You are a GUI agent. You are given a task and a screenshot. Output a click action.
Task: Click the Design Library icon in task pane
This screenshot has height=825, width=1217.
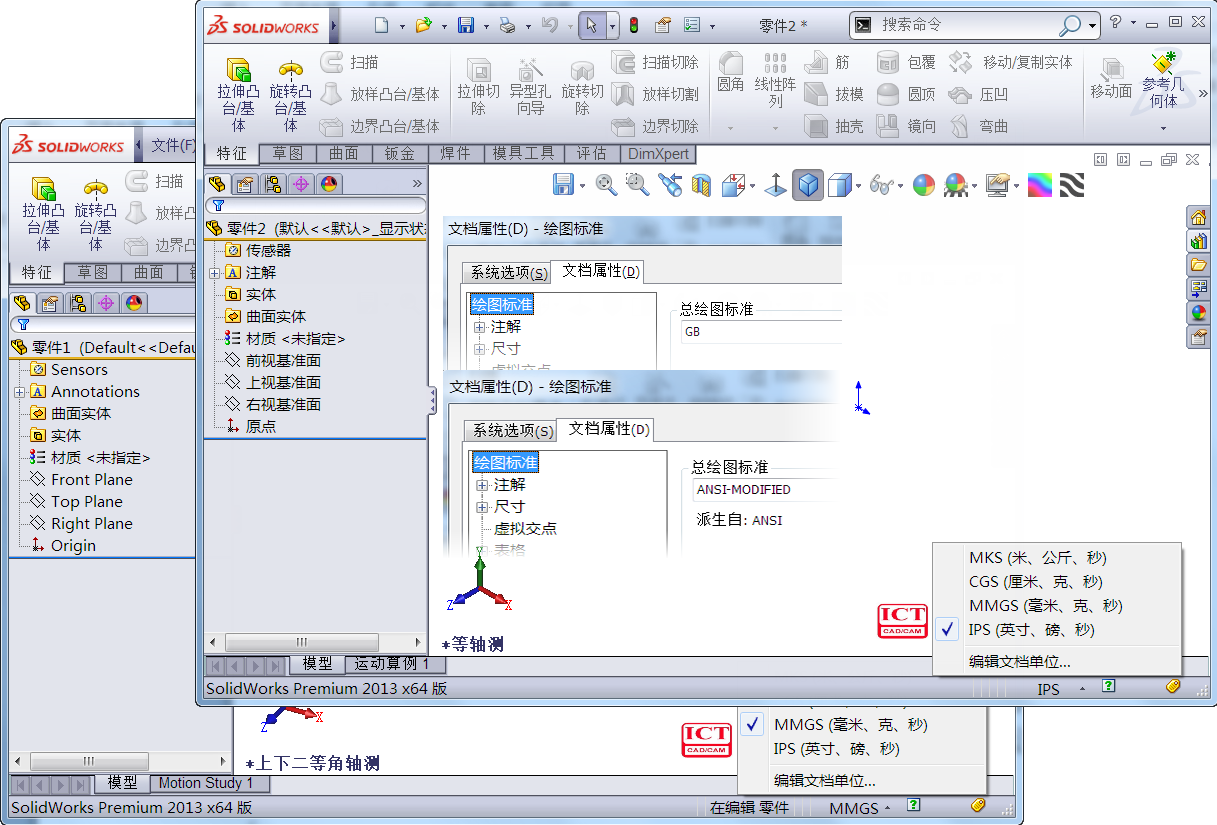pos(1198,241)
